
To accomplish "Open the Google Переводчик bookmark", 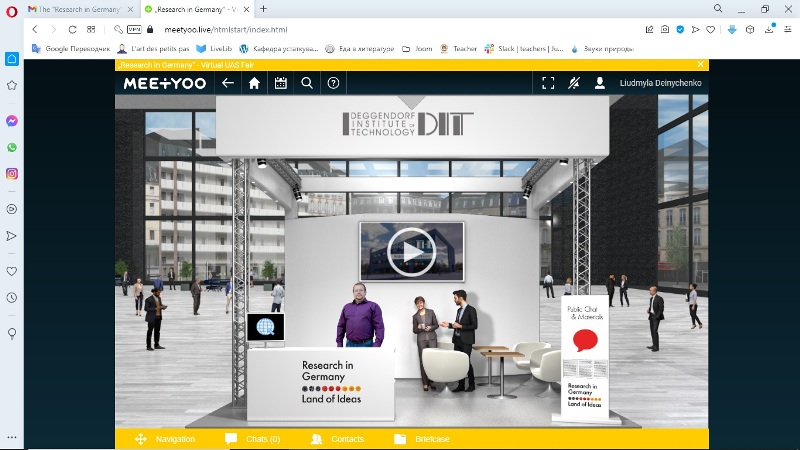I will click(71, 49).
